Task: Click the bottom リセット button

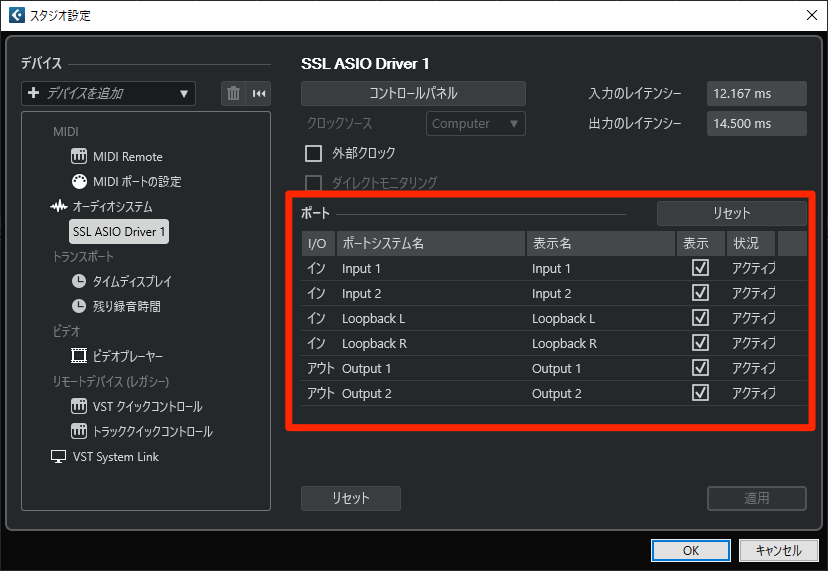Action: 351,498
